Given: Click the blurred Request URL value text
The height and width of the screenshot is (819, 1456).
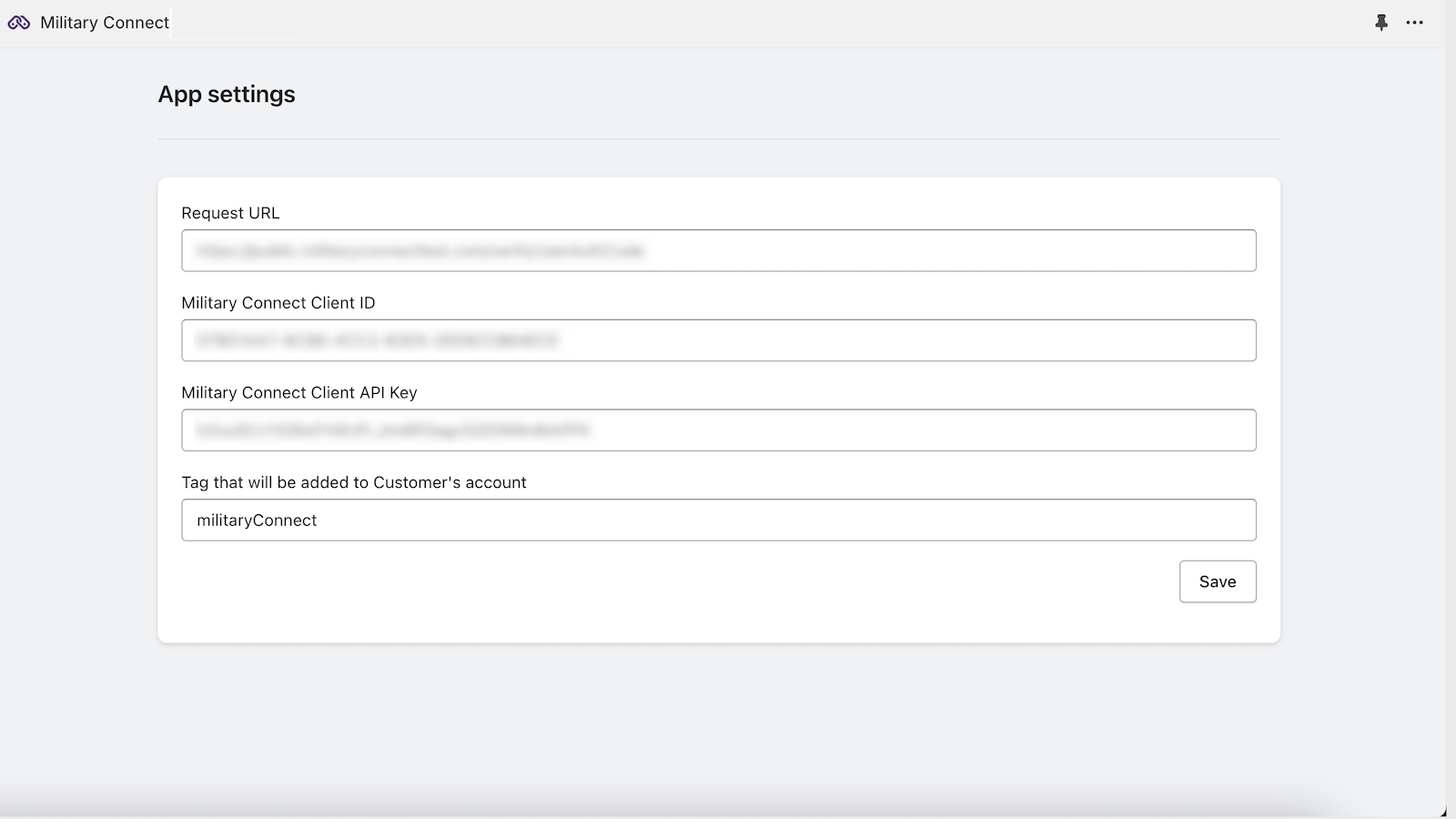Looking at the screenshot, I should [x=420, y=251].
